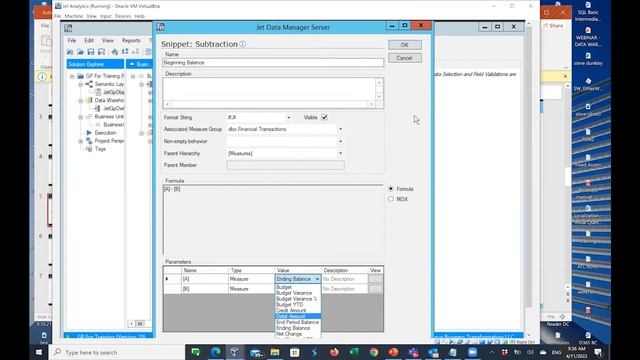Select the GP For Training project icon

click(x=80, y=76)
